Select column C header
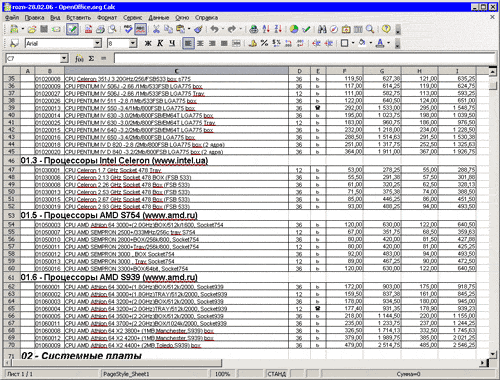 176,71
